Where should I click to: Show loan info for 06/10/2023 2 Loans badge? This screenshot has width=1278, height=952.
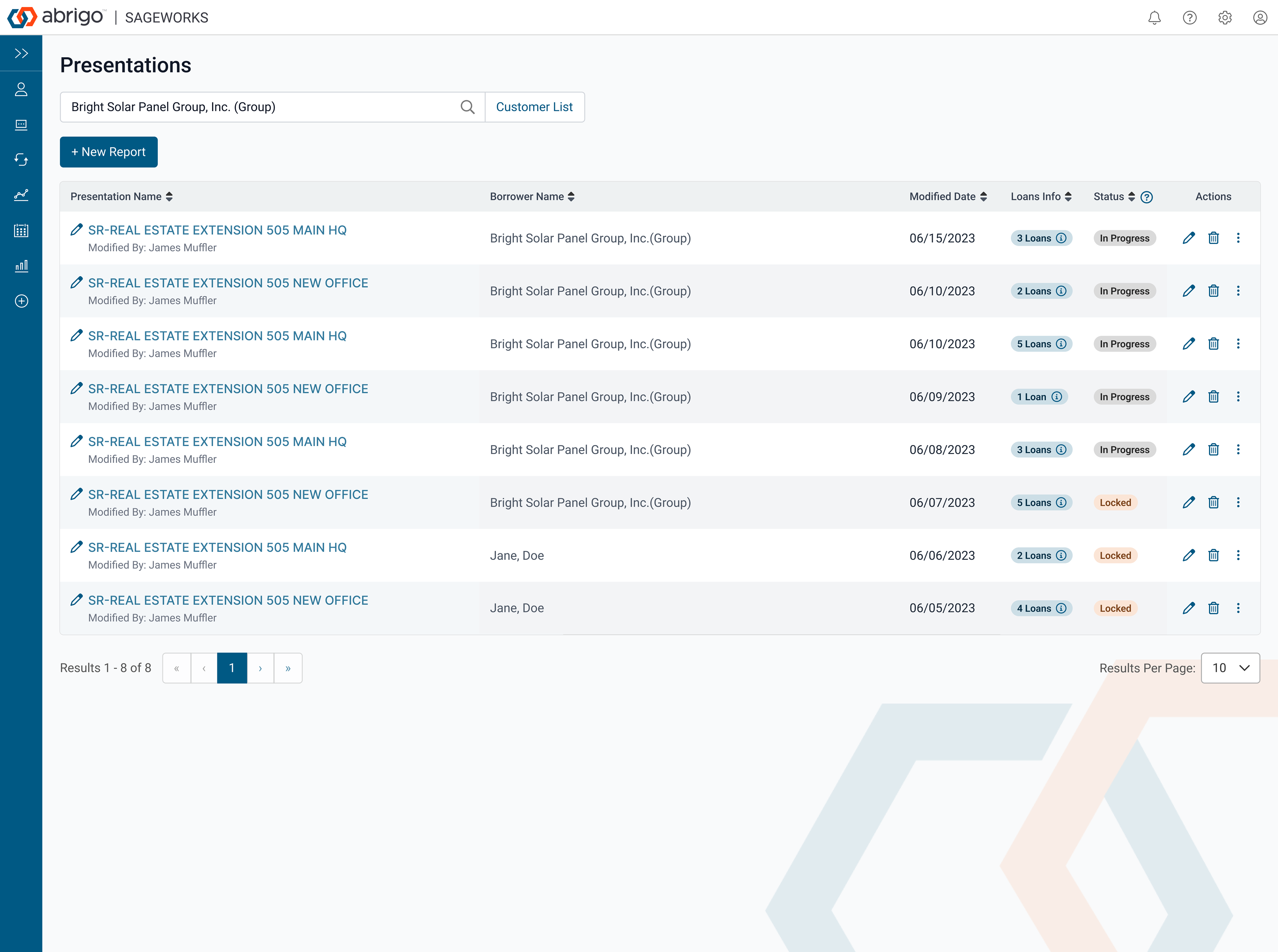[x=1061, y=291]
